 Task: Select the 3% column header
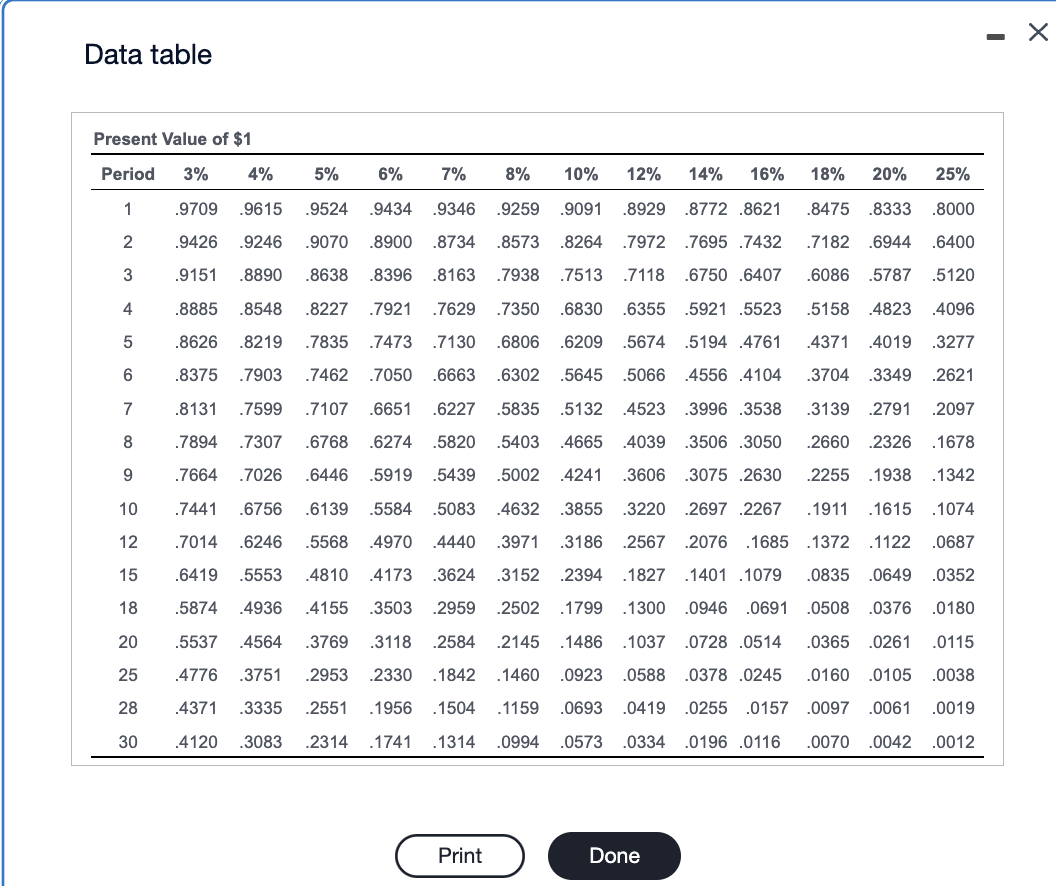[196, 174]
